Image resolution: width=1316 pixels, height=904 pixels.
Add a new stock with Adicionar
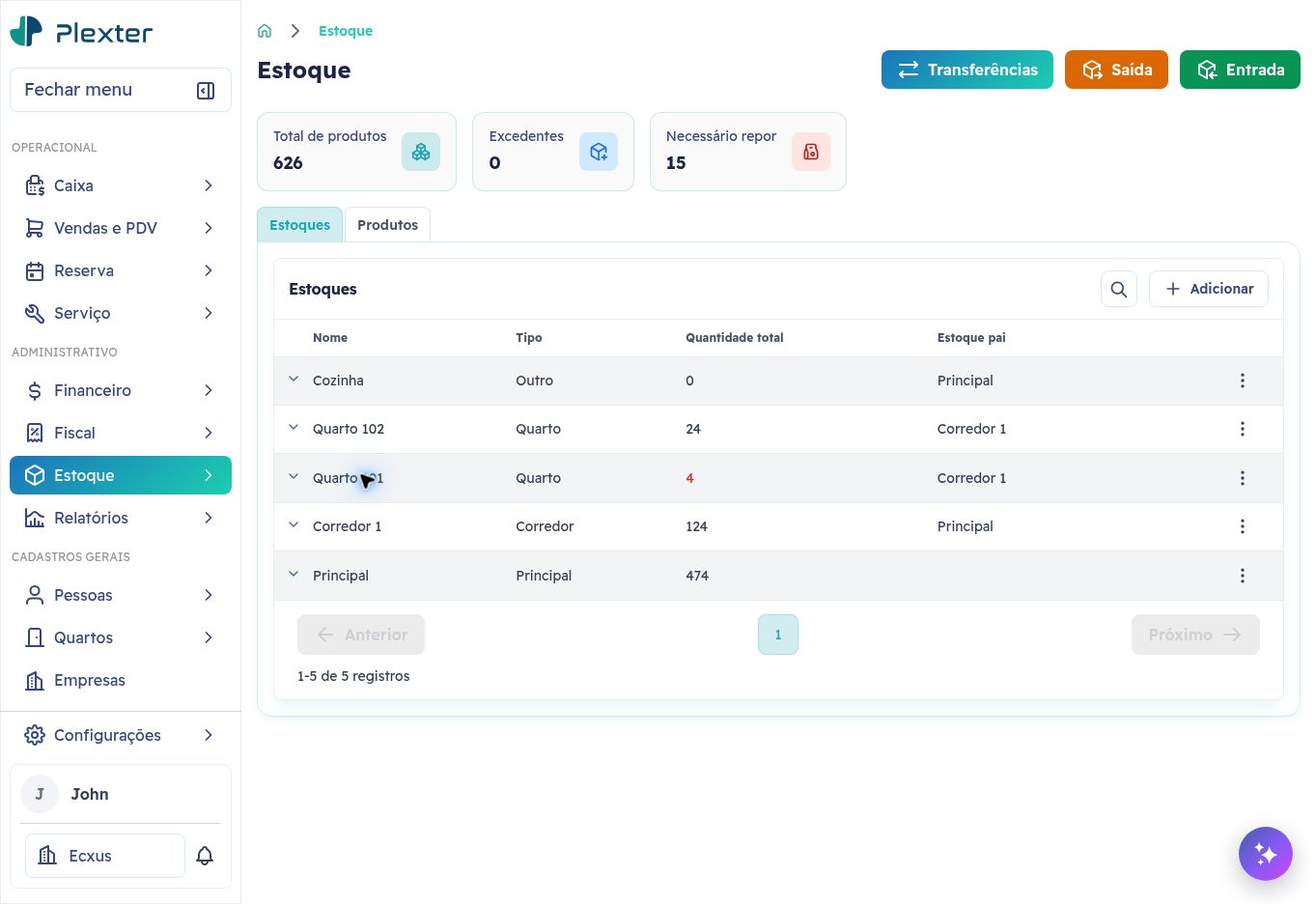[x=1209, y=289]
